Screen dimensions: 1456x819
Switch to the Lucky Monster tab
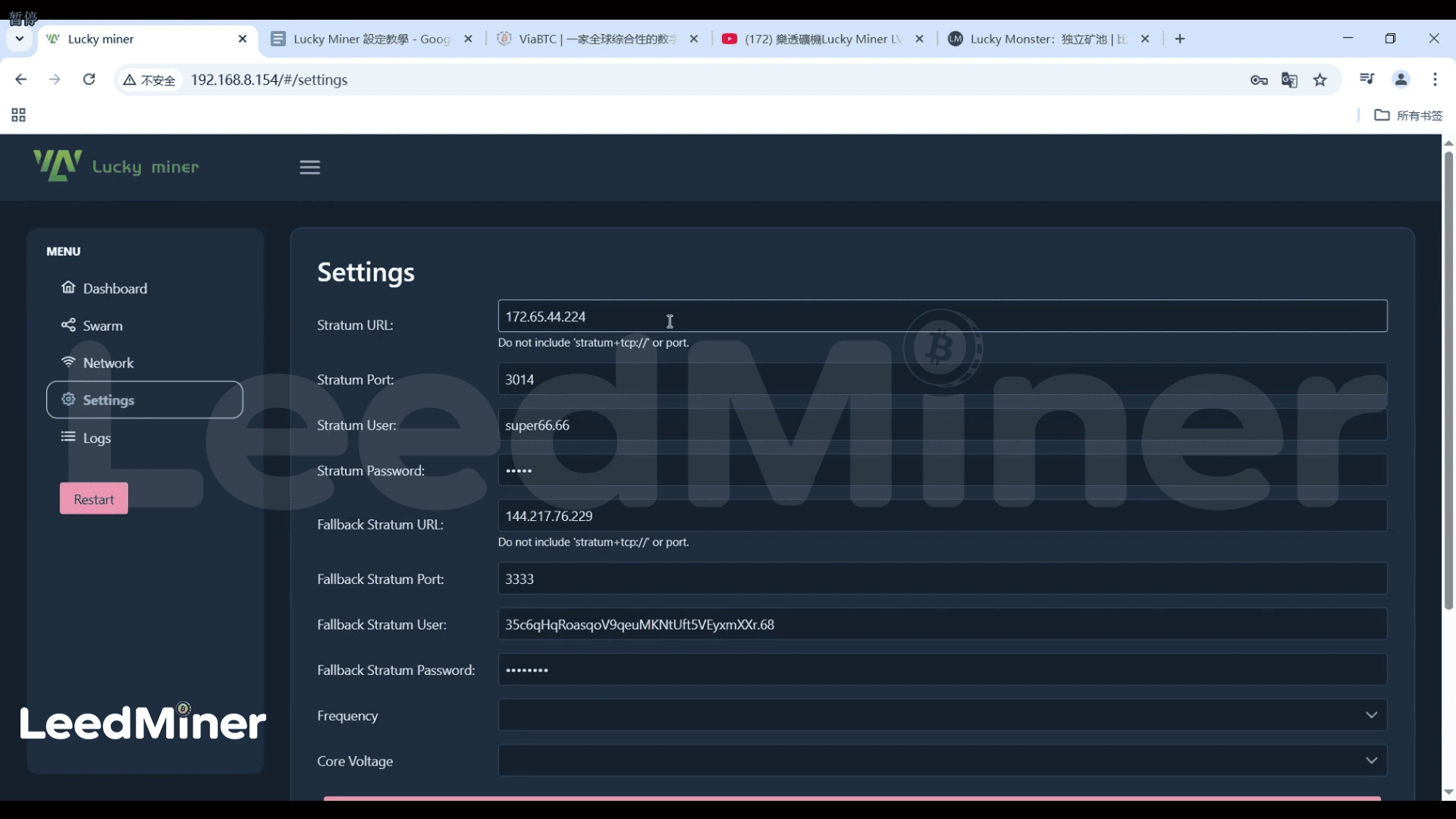tap(1050, 39)
